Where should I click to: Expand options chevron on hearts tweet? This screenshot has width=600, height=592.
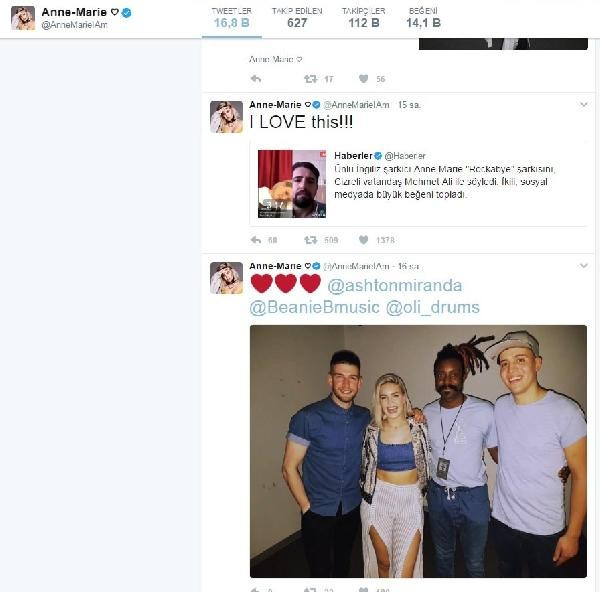(584, 266)
